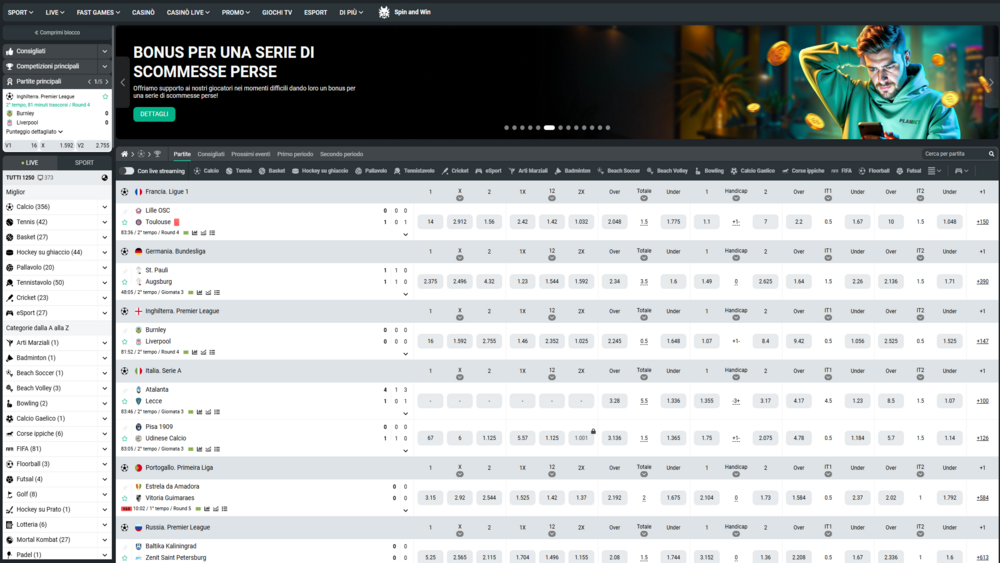Star the Baltika Kaliningrad vs Zenit match
1000x563 pixels.
tap(125, 558)
